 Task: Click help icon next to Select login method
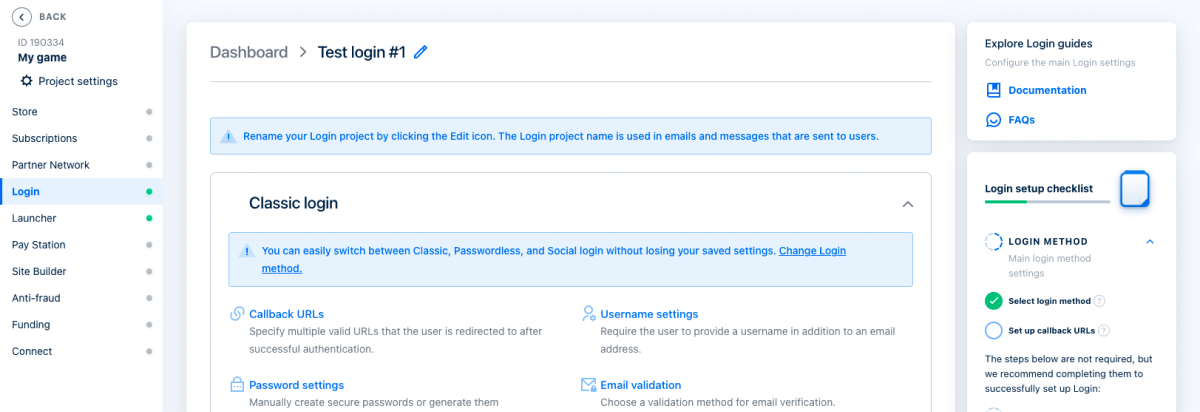click(1099, 301)
